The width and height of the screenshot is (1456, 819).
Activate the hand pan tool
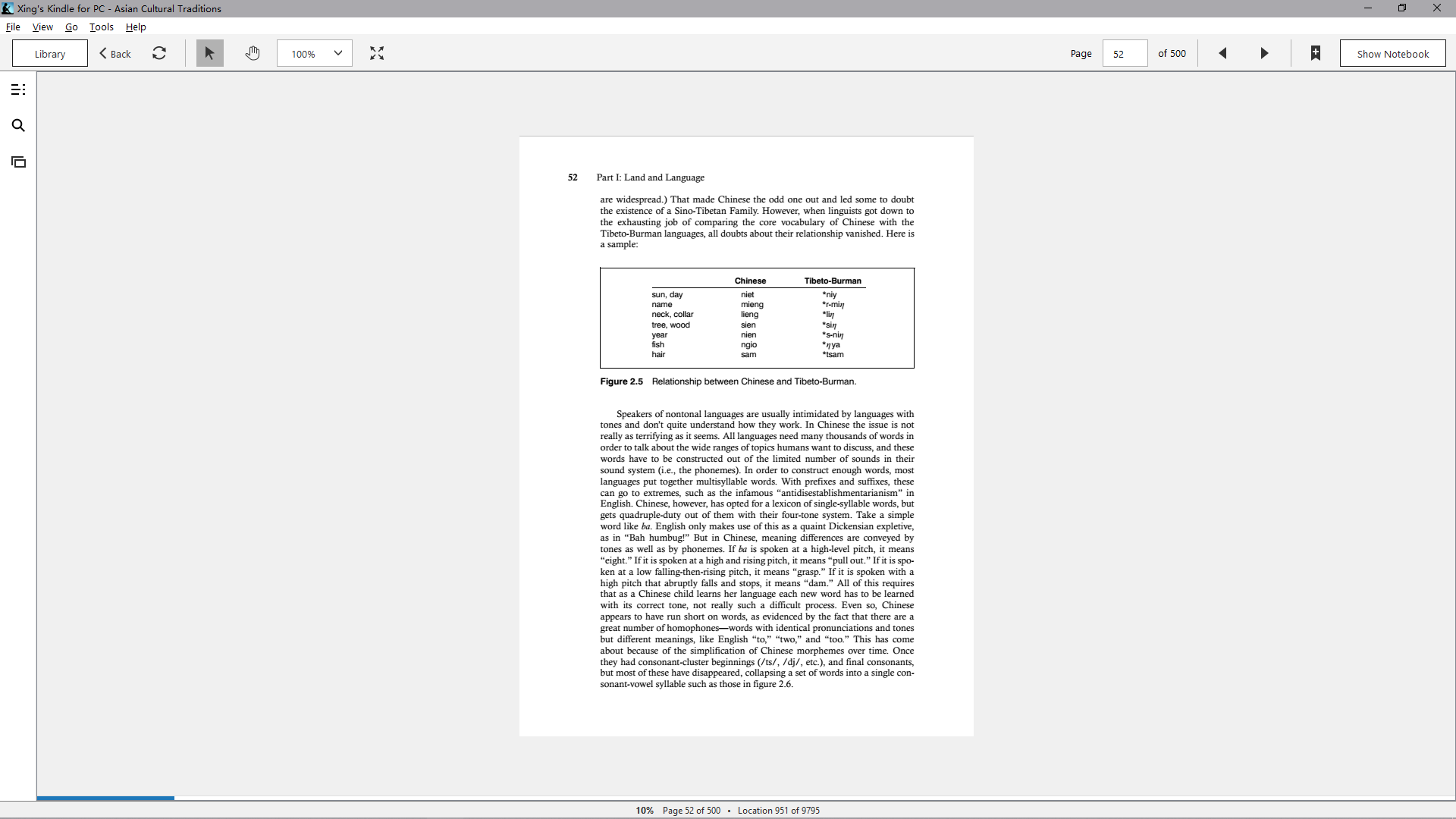click(253, 53)
